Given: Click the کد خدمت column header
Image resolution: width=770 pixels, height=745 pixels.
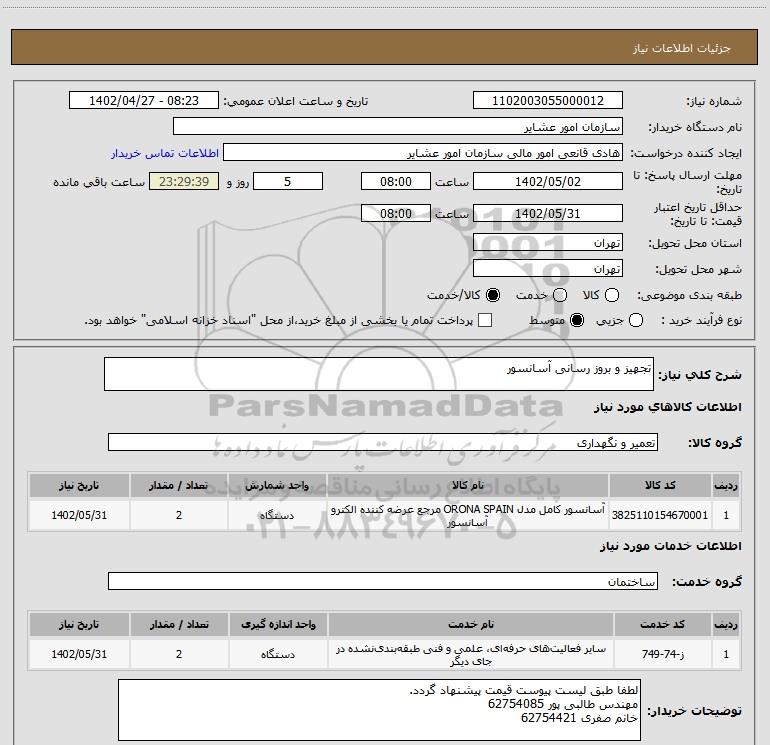Looking at the screenshot, I should tap(662, 624).
